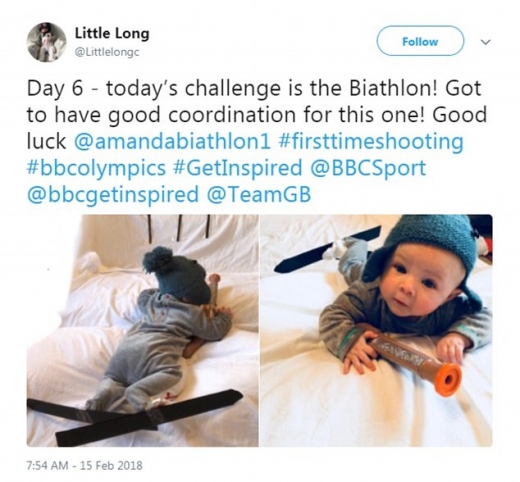
Task: Open the @amandabiathlon1 mention
Action: tap(172, 141)
